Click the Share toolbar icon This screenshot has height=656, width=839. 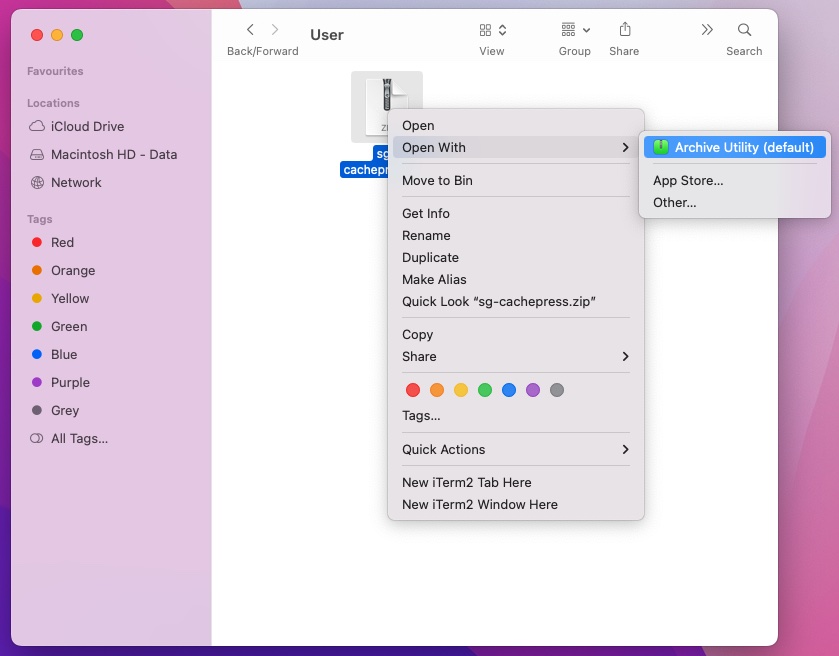click(x=624, y=29)
